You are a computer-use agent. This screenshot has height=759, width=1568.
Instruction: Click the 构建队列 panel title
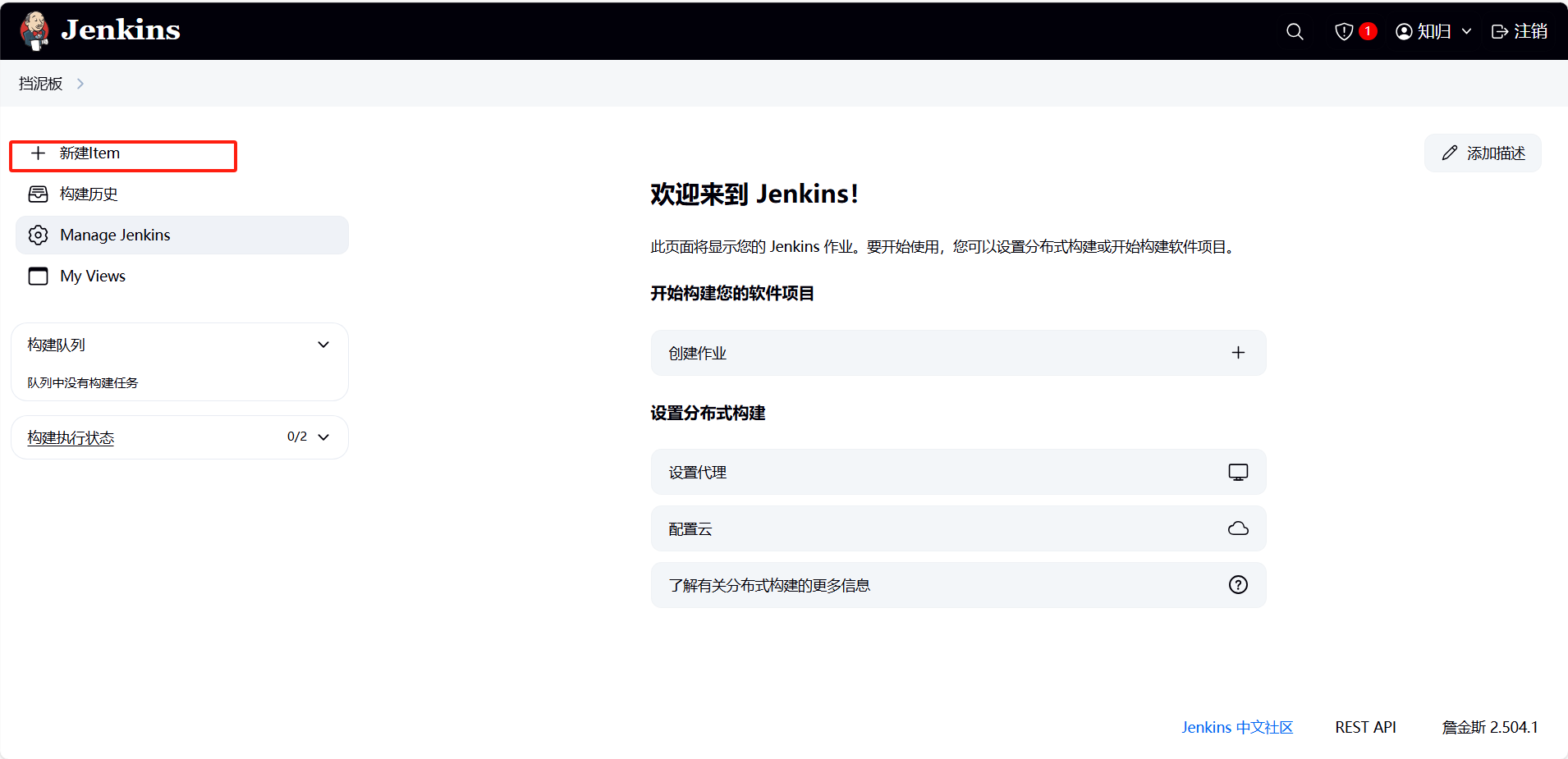tap(56, 345)
